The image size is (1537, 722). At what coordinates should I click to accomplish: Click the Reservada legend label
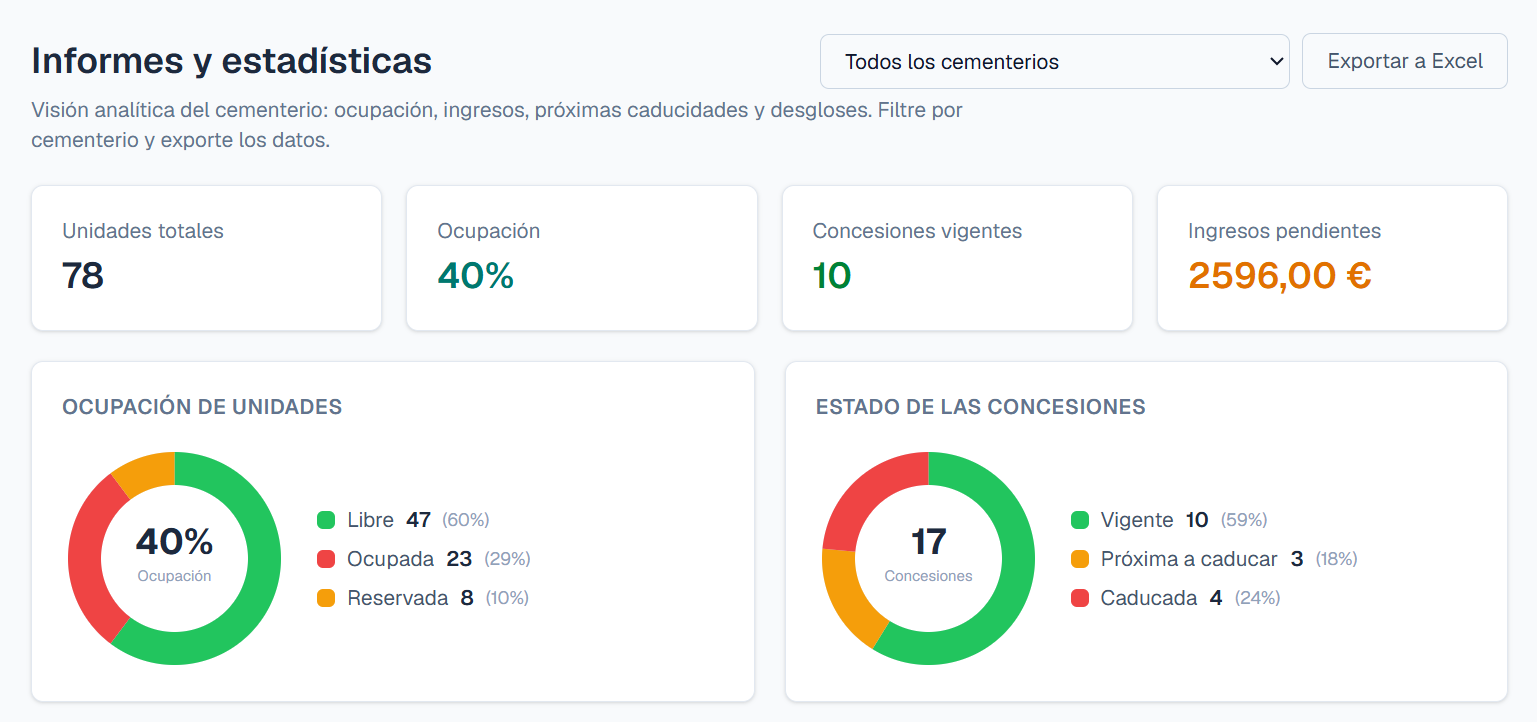point(398,598)
